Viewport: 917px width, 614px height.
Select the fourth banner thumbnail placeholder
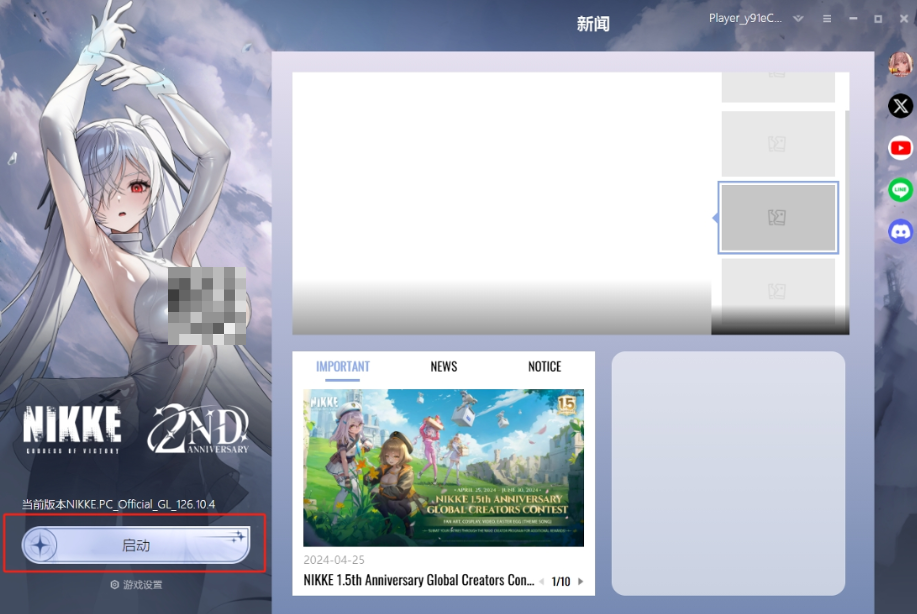pos(778,291)
